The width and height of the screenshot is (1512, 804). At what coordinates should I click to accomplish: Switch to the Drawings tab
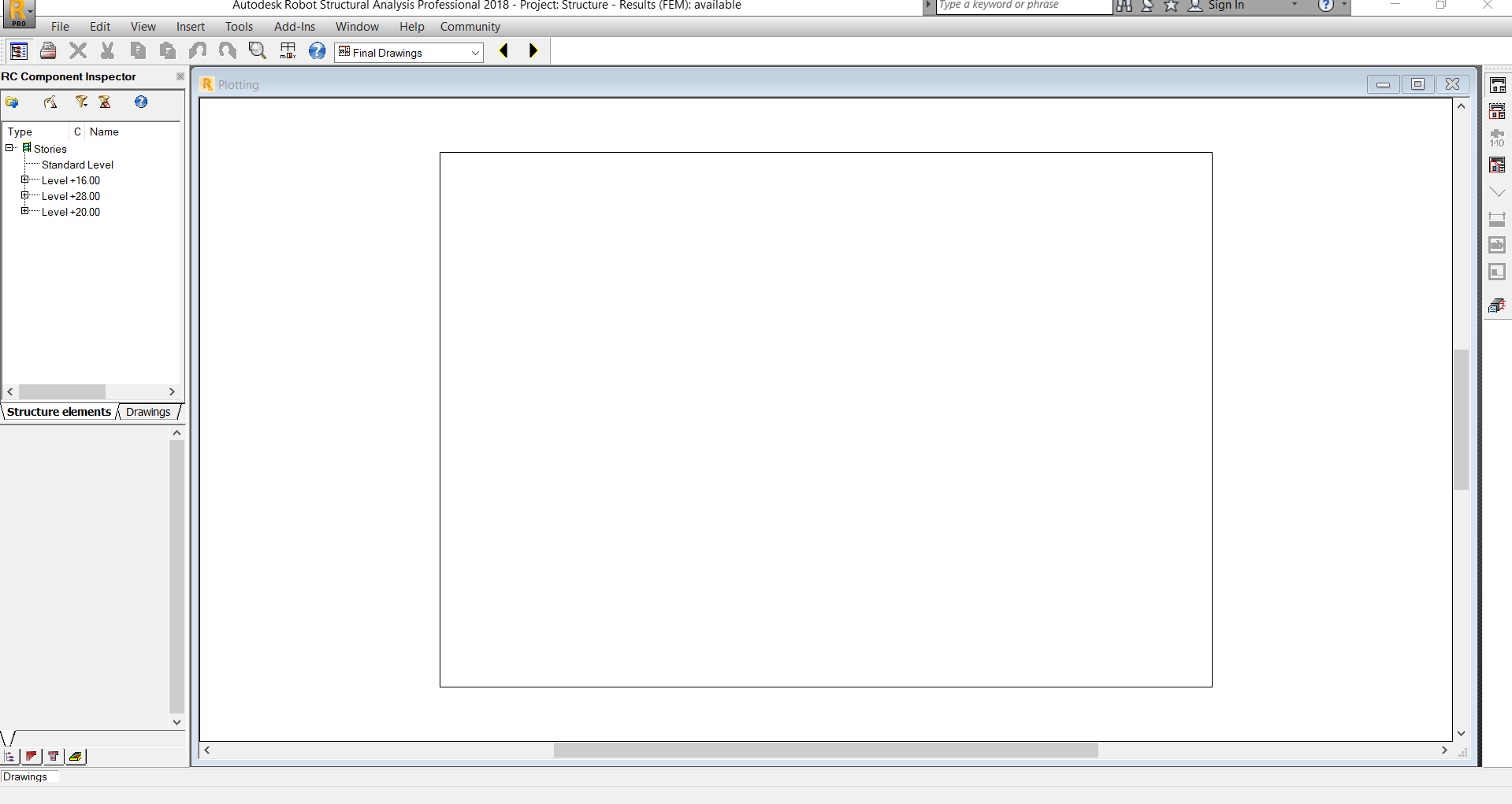coord(148,412)
